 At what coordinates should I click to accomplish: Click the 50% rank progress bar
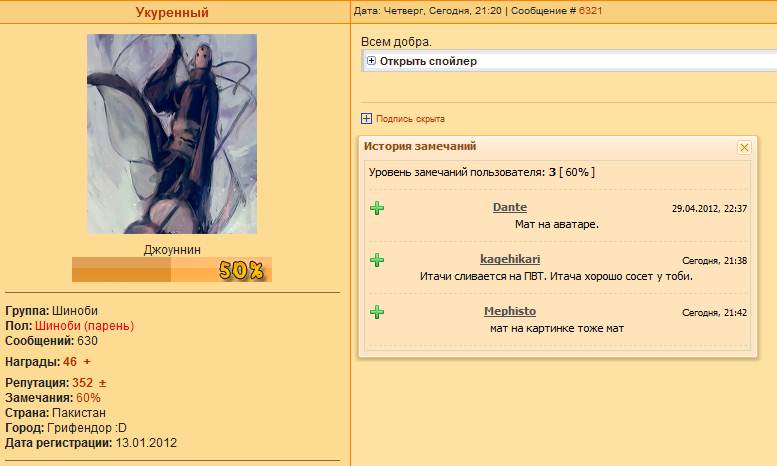pyautogui.click(x=172, y=269)
